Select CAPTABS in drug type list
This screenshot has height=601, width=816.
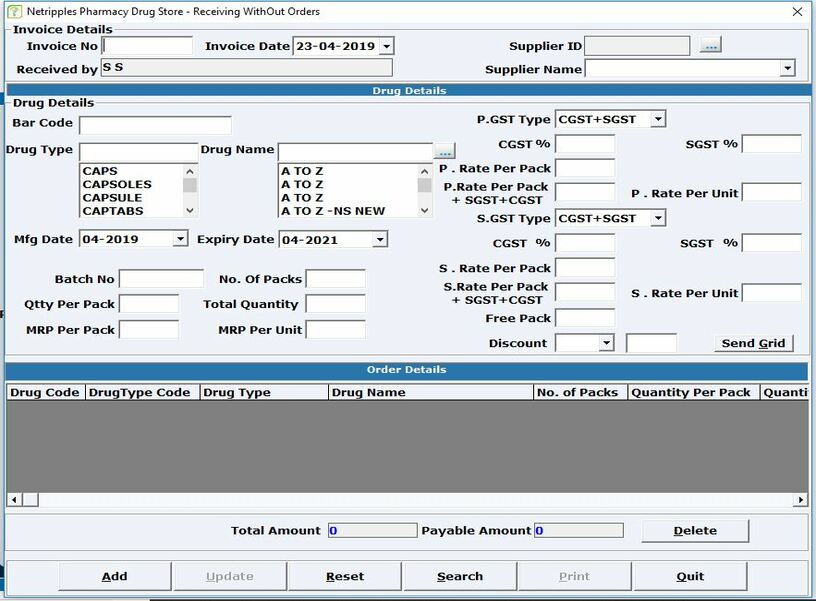132,211
